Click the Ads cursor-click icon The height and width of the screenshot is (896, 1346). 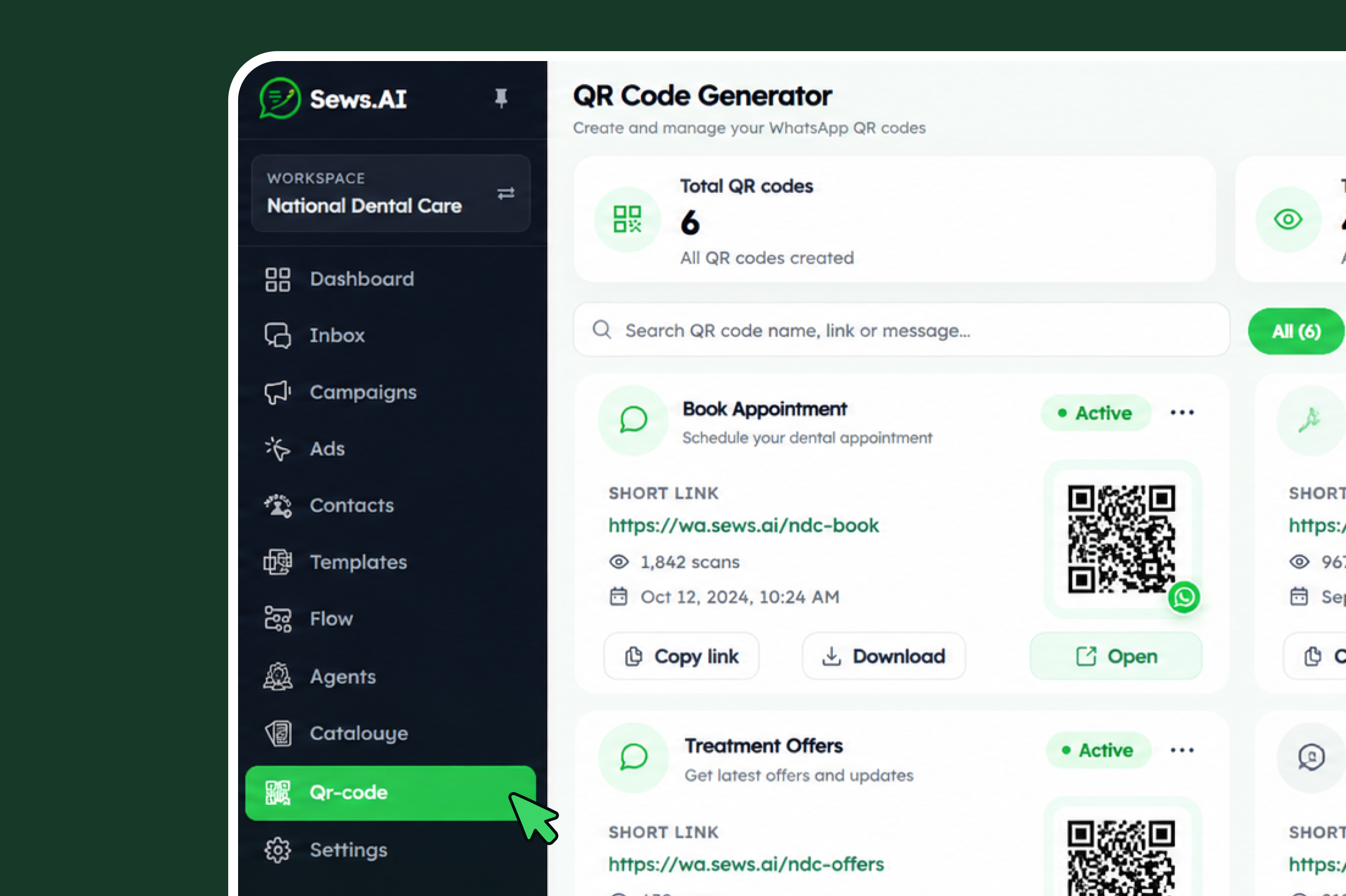(x=278, y=449)
